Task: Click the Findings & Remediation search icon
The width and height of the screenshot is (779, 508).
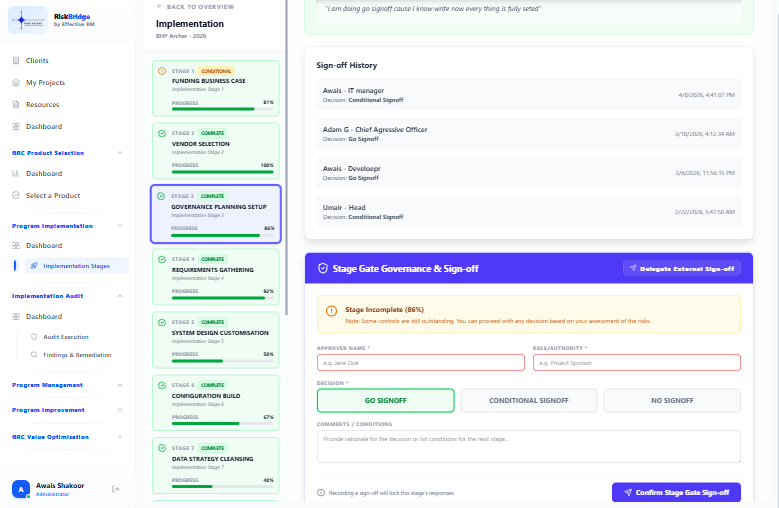Action: point(34,355)
